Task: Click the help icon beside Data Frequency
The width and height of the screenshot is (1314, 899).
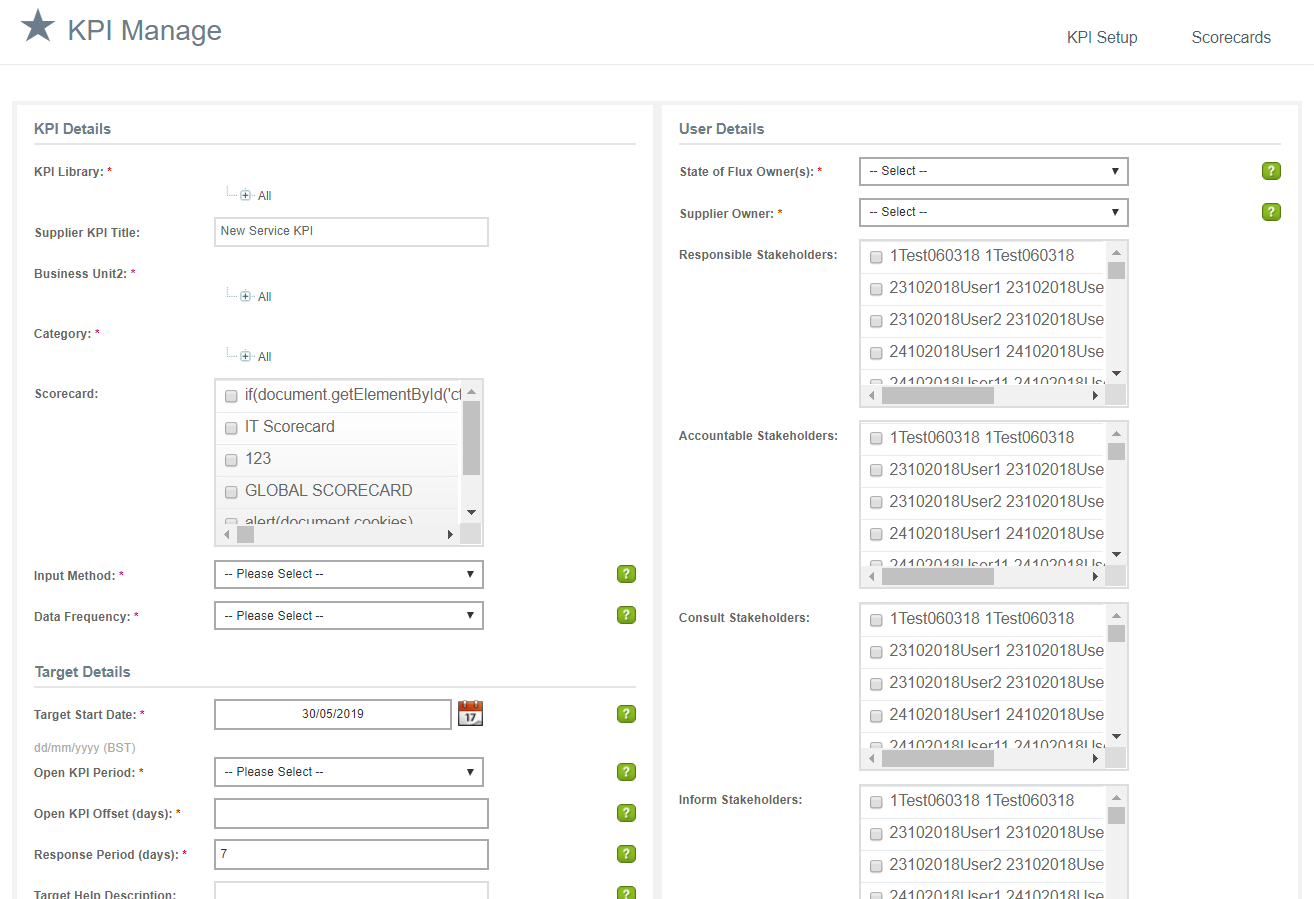Action: (x=626, y=615)
